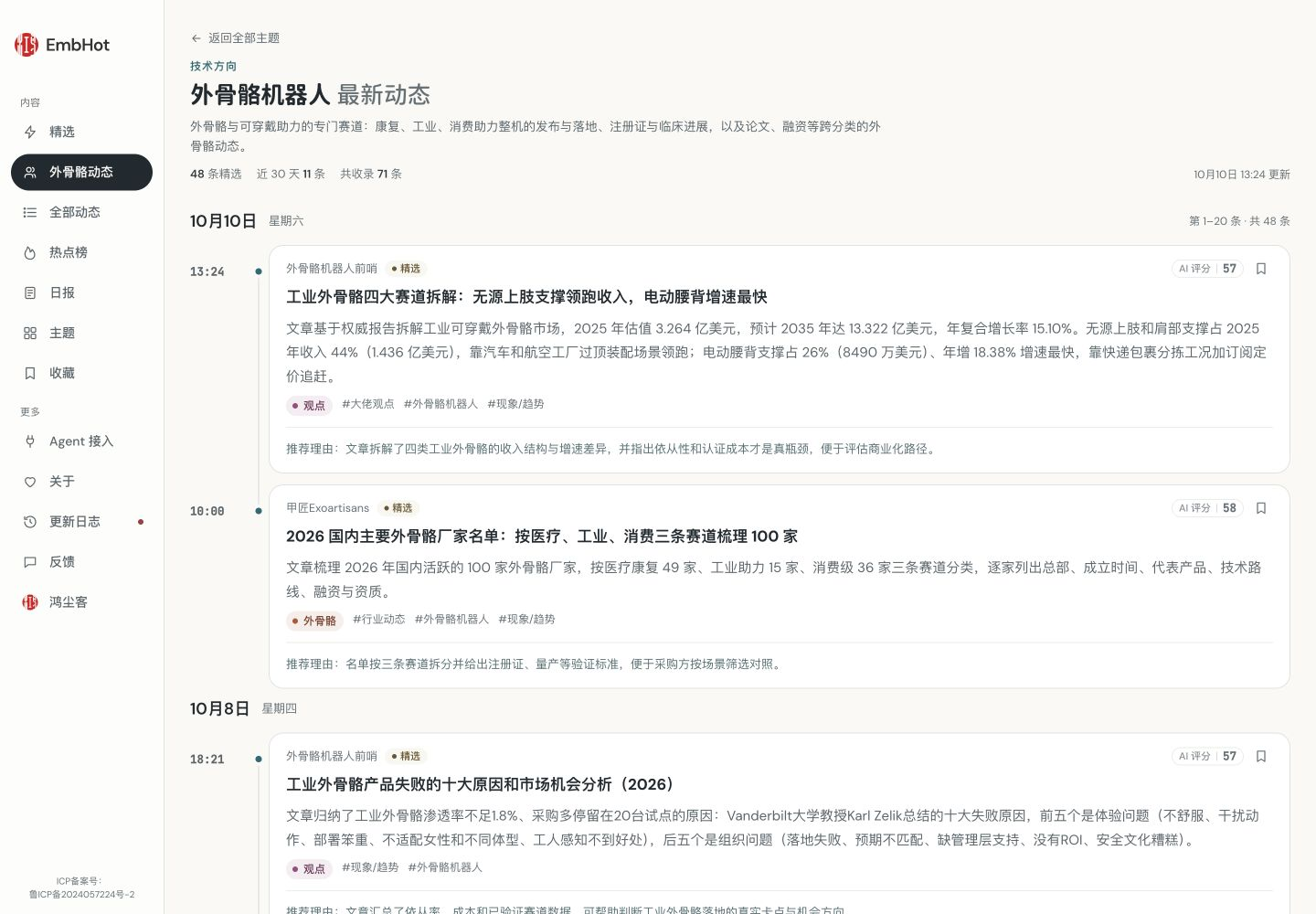Select the 外骨骼动态 sidebar item

pos(81,172)
